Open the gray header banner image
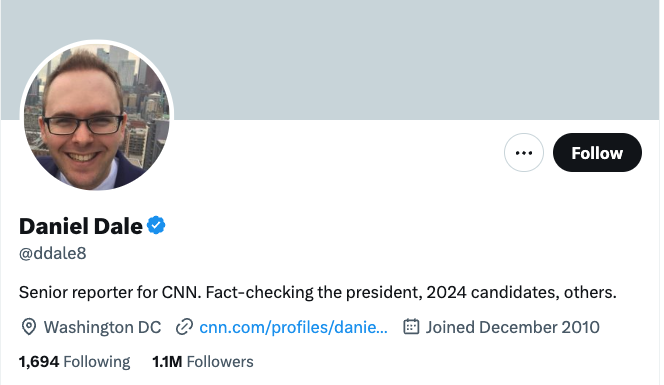This screenshot has width=664, height=385. point(330,60)
